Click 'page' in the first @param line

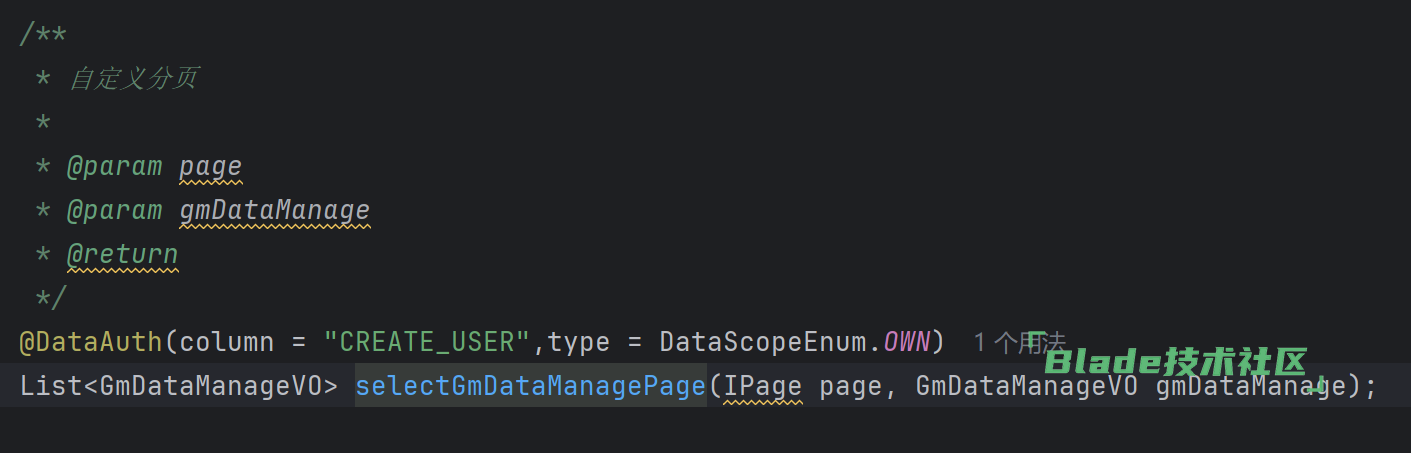pyautogui.click(x=210, y=166)
